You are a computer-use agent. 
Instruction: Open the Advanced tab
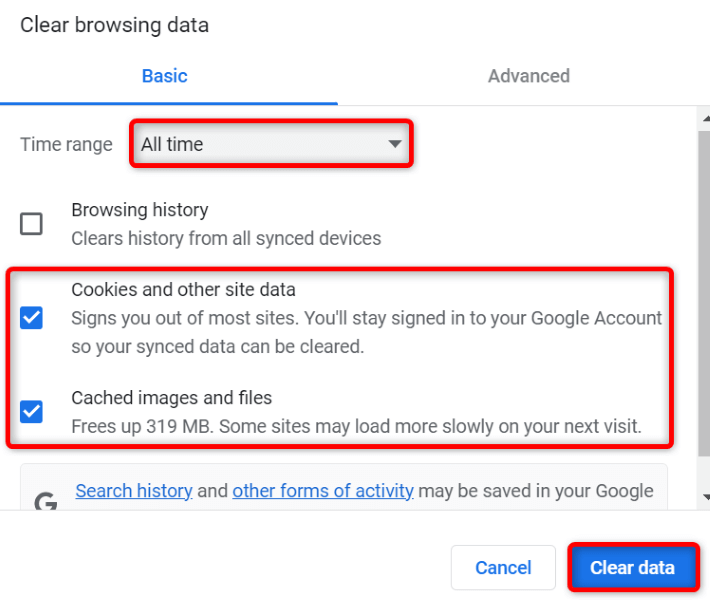pos(528,76)
